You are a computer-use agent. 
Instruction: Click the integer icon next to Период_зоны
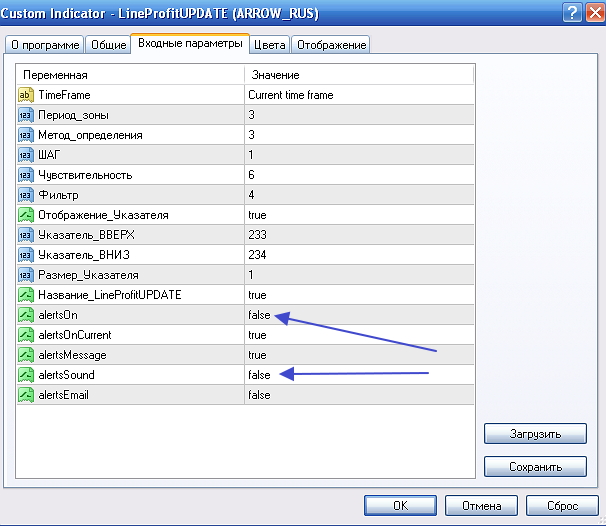26,115
